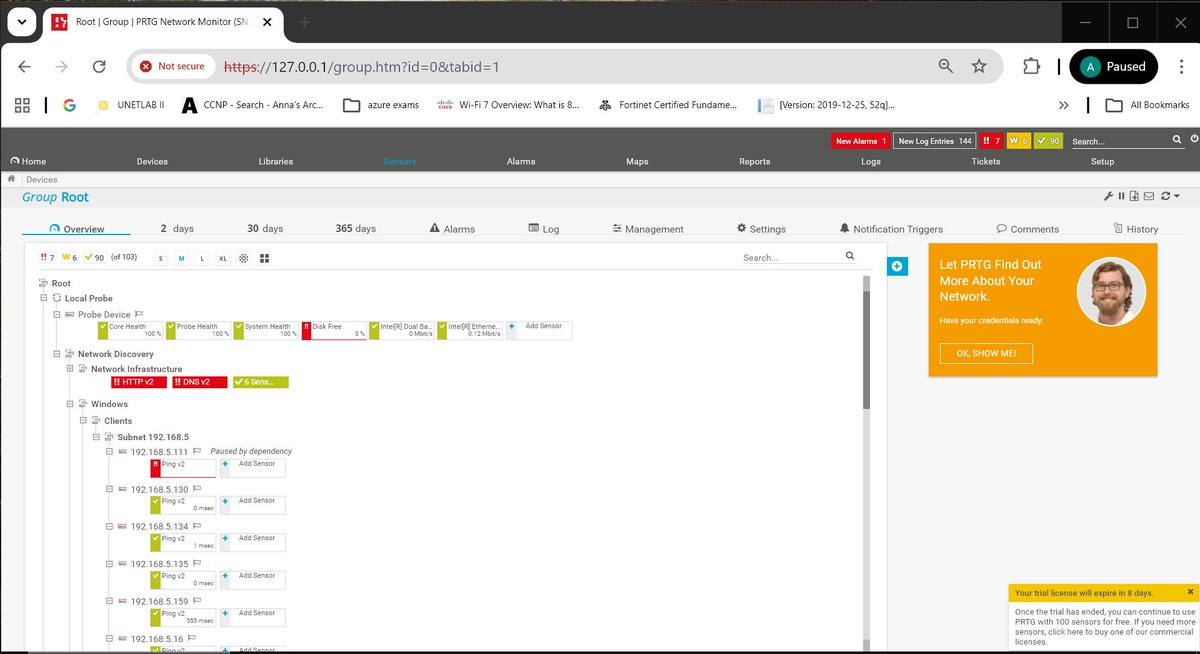
Task: Open the DNS v2 down sensor
Action: [x=199, y=382]
